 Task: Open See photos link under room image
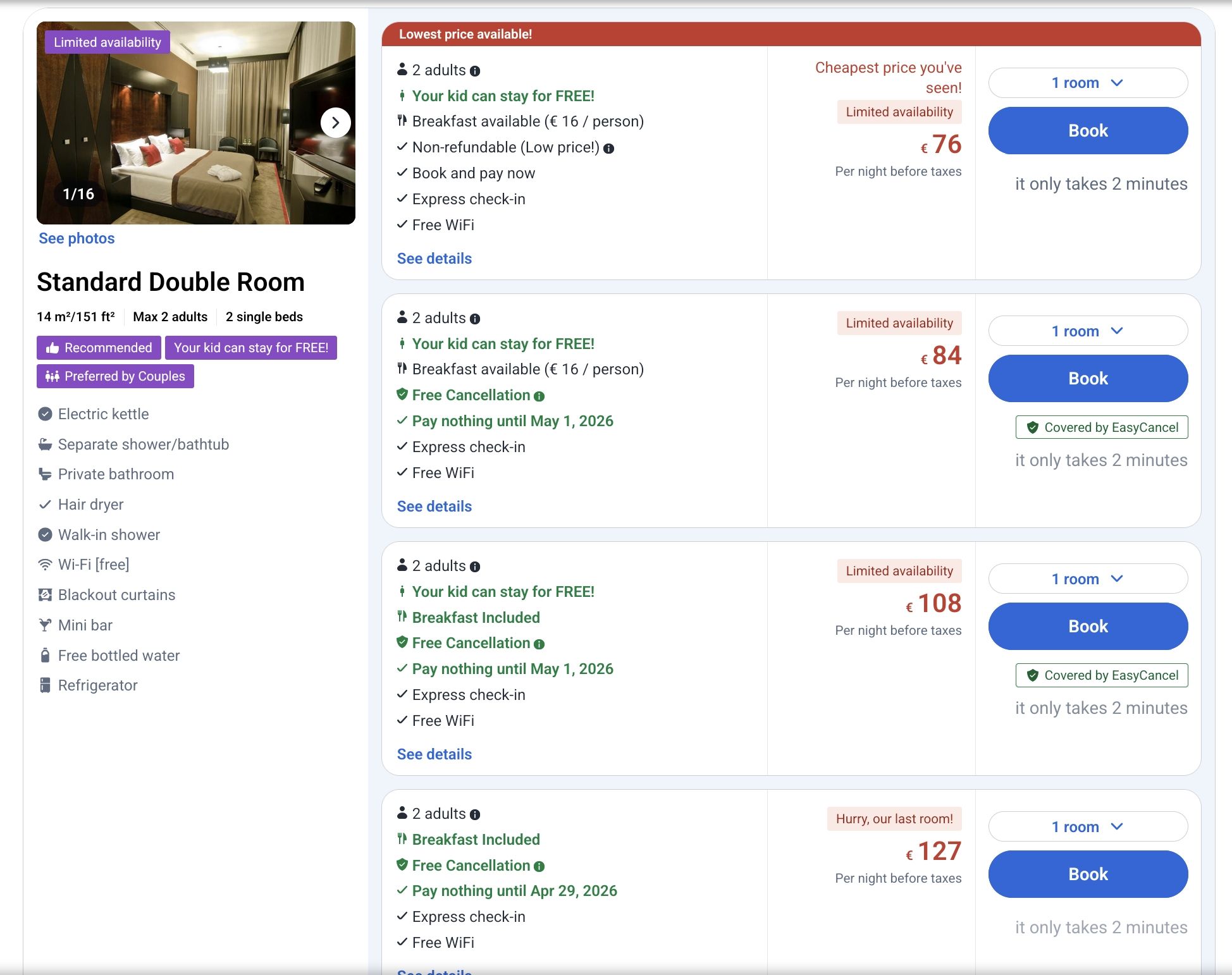point(77,238)
